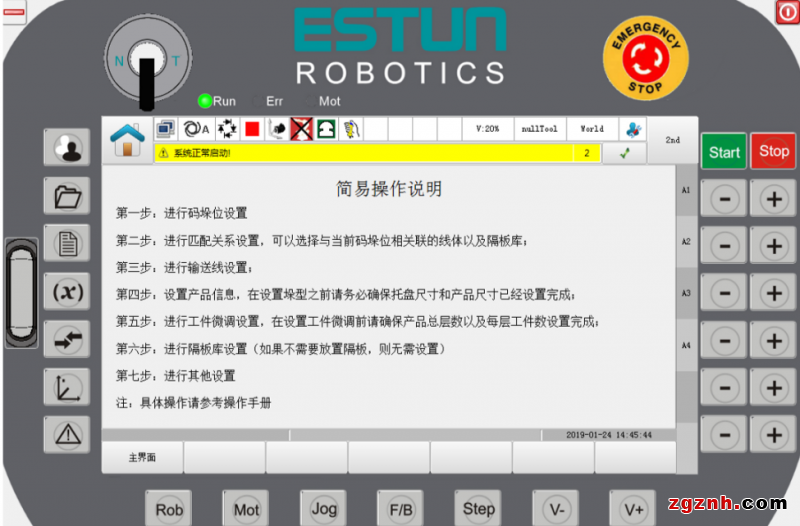
Task: Lower speed with the V- button
Action: (556, 509)
